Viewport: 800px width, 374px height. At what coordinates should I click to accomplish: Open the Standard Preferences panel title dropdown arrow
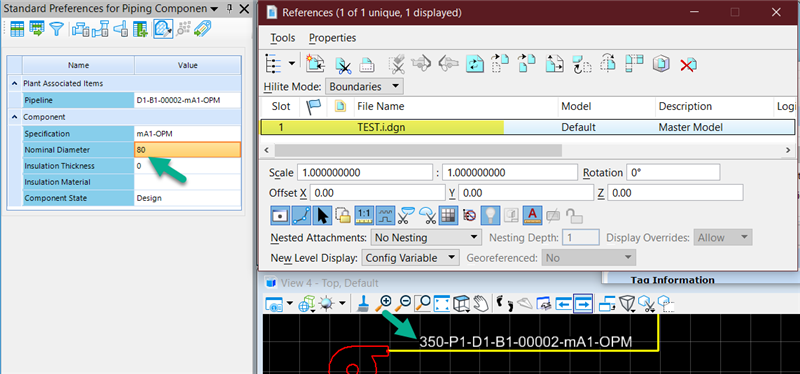(214, 9)
